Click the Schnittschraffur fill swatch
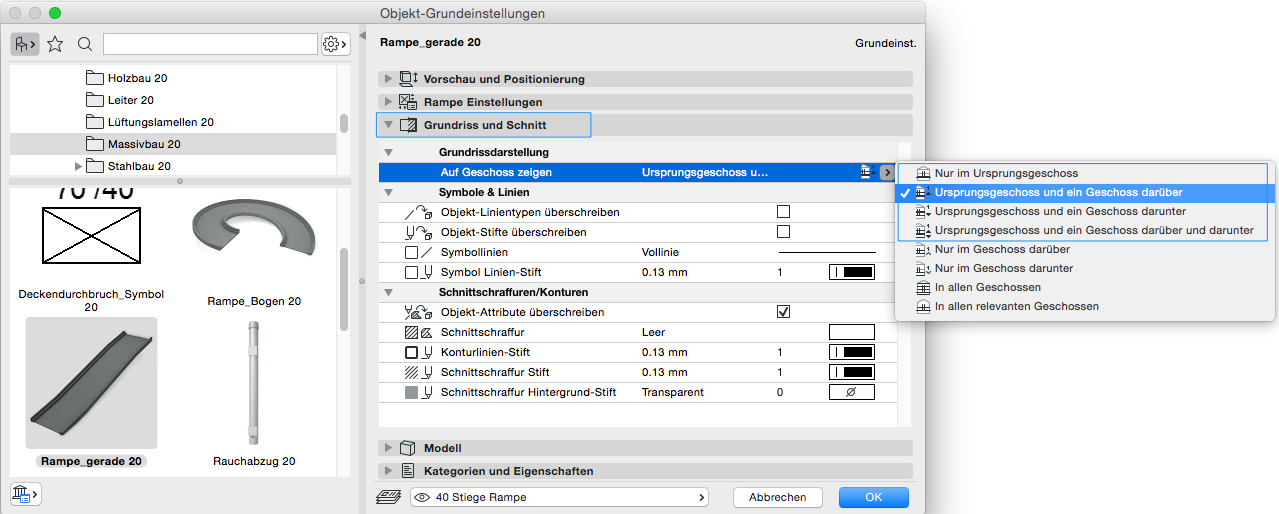 pyautogui.click(x=851, y=332)
